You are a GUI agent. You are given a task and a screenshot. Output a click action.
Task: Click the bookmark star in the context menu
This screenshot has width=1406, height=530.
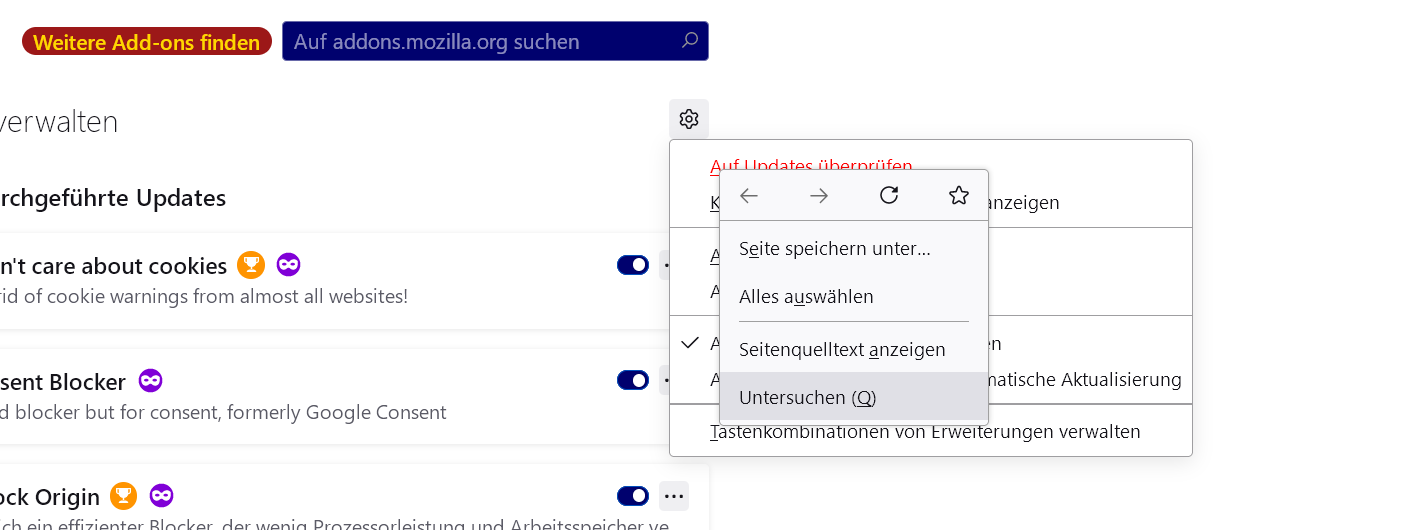[x=958, y=196]
